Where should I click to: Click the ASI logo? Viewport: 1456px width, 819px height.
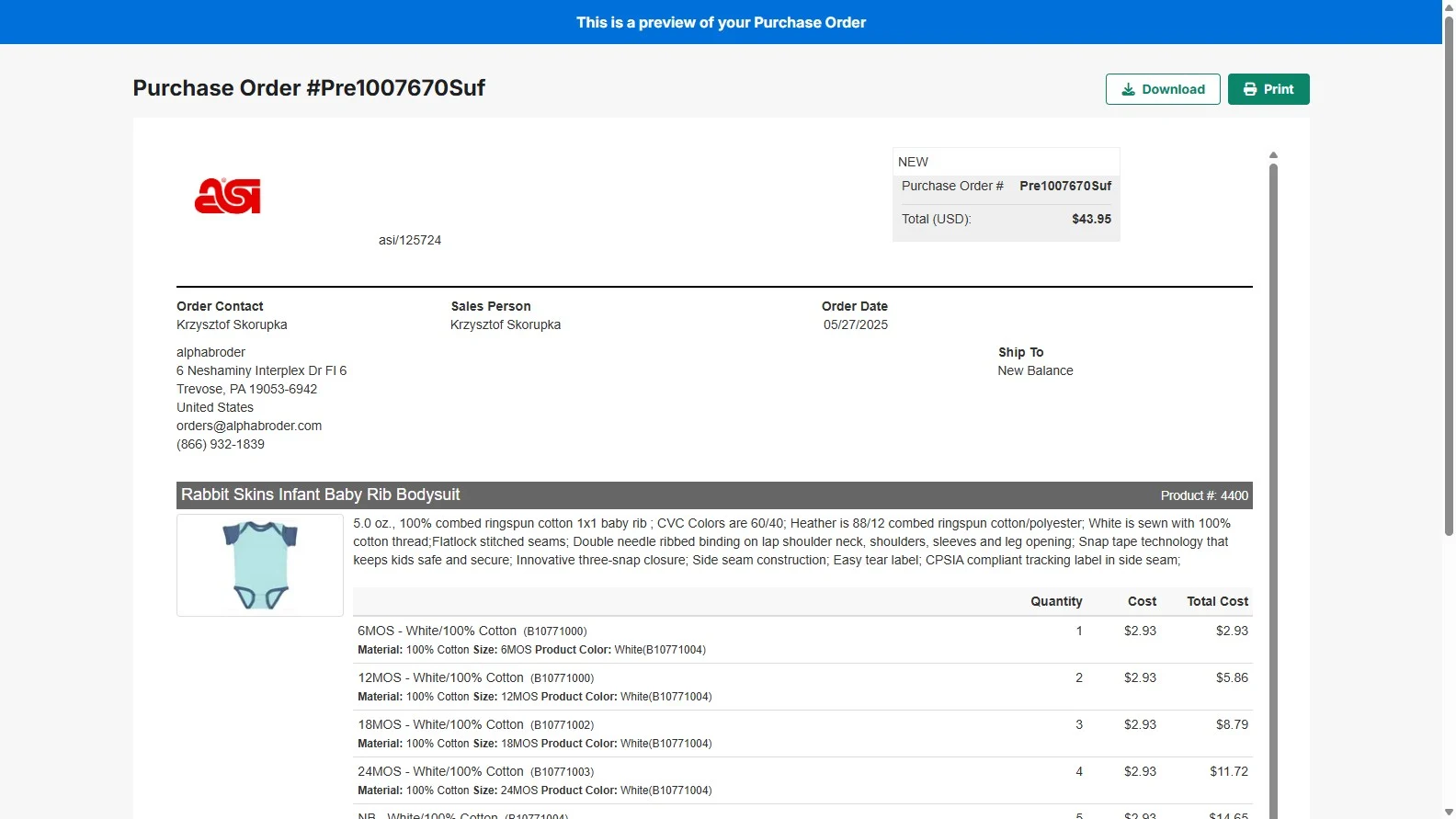tap(227, 196)
